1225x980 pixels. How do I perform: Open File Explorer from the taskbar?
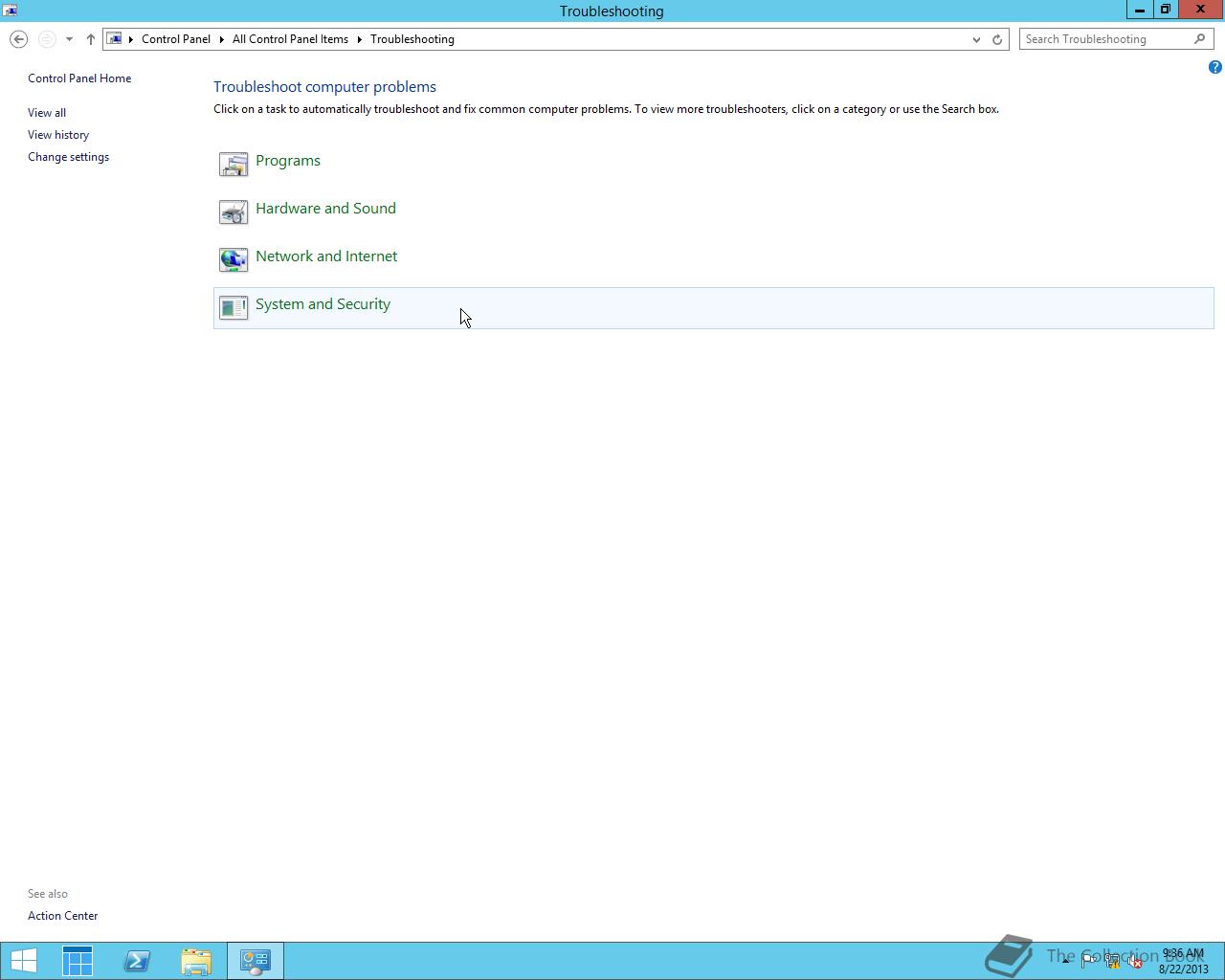click(x=196, y=961)
